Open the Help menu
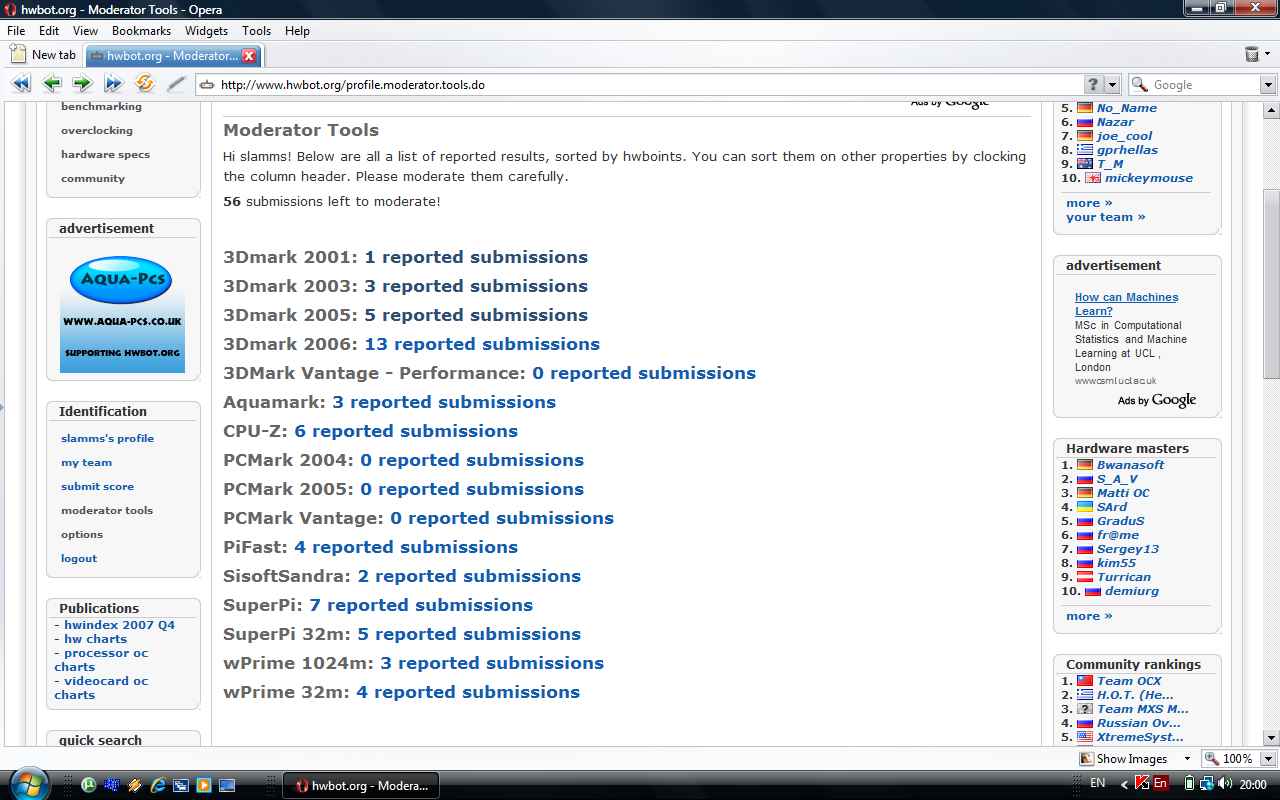The image size is (1280, 800). [x=297, y=31]
